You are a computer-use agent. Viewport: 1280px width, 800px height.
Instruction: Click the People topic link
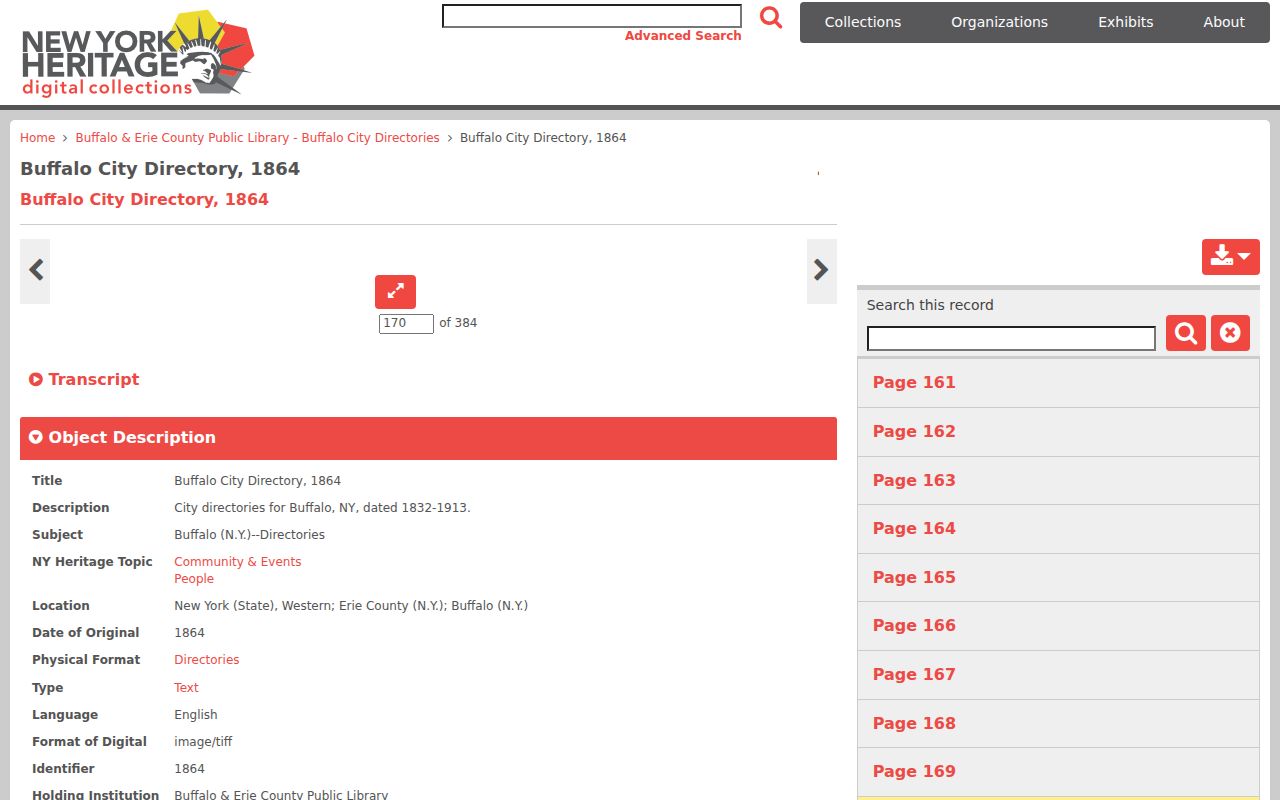coord(194,579)
